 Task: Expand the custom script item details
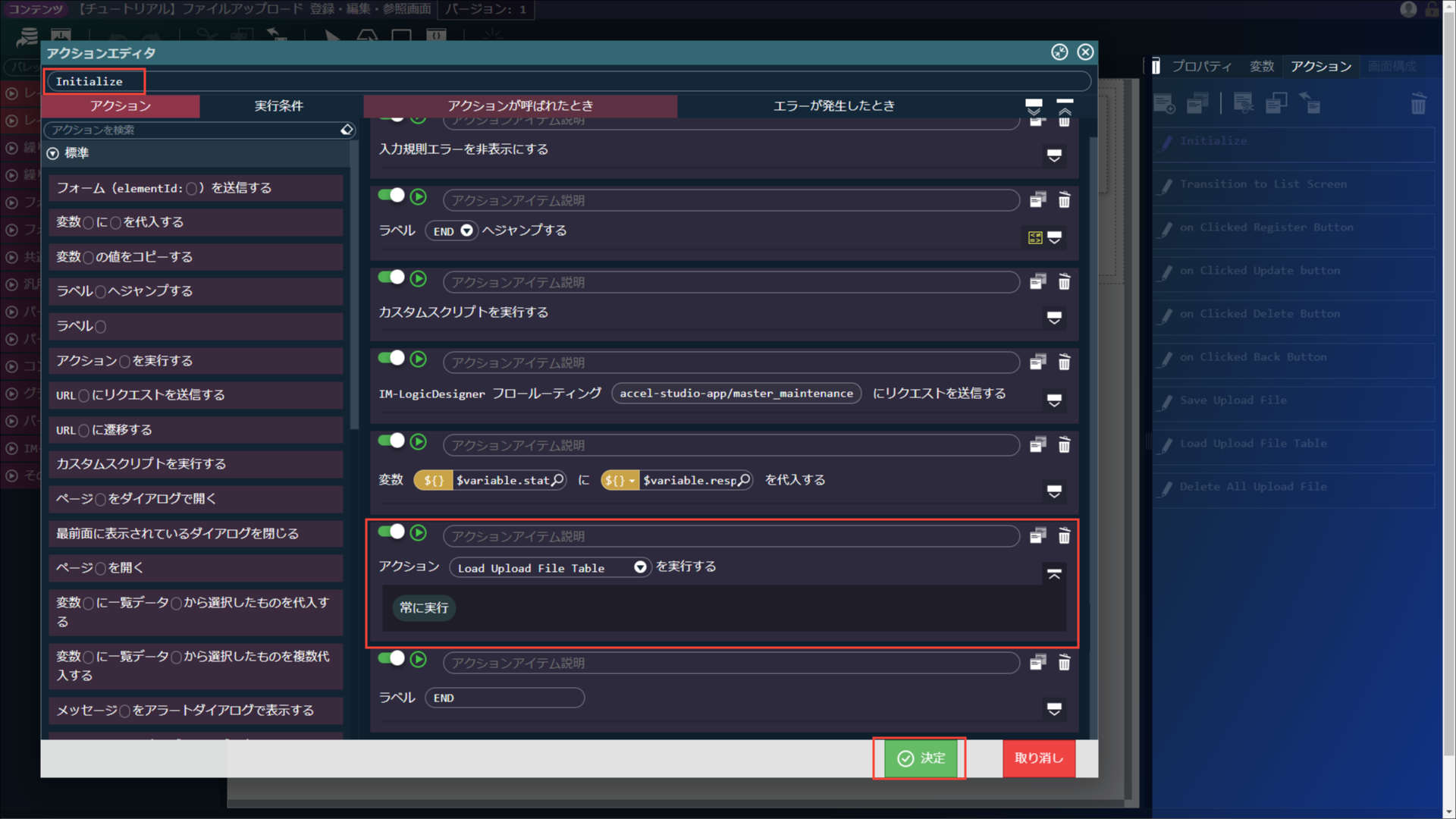click(1054, 318)
